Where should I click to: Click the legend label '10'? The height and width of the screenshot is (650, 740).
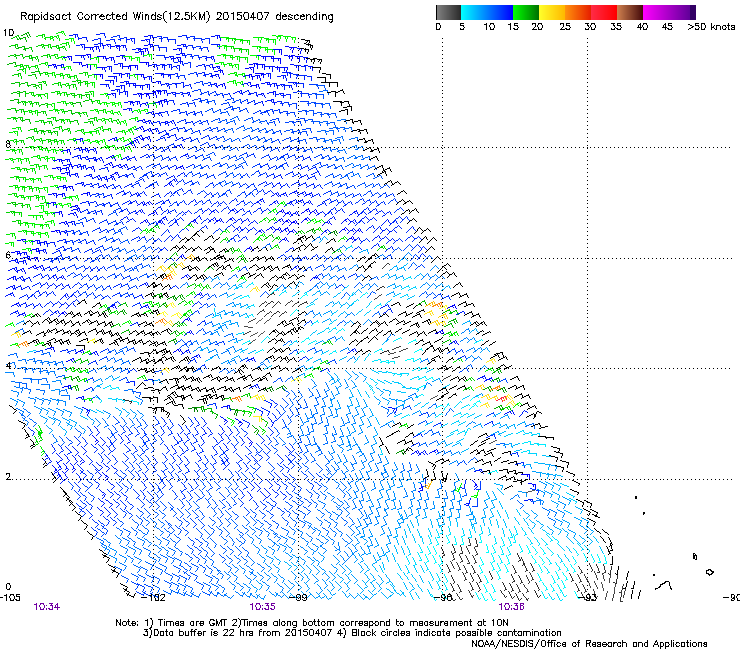click(x=489, y=27)
